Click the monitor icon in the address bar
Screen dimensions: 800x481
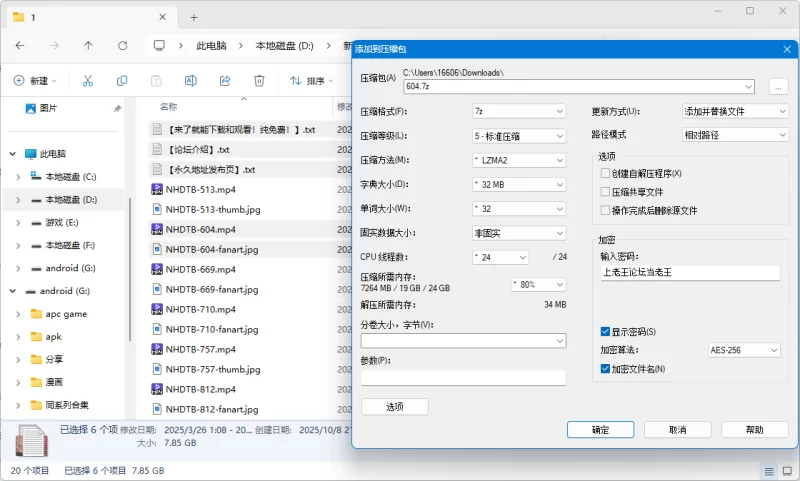(159, 45)
